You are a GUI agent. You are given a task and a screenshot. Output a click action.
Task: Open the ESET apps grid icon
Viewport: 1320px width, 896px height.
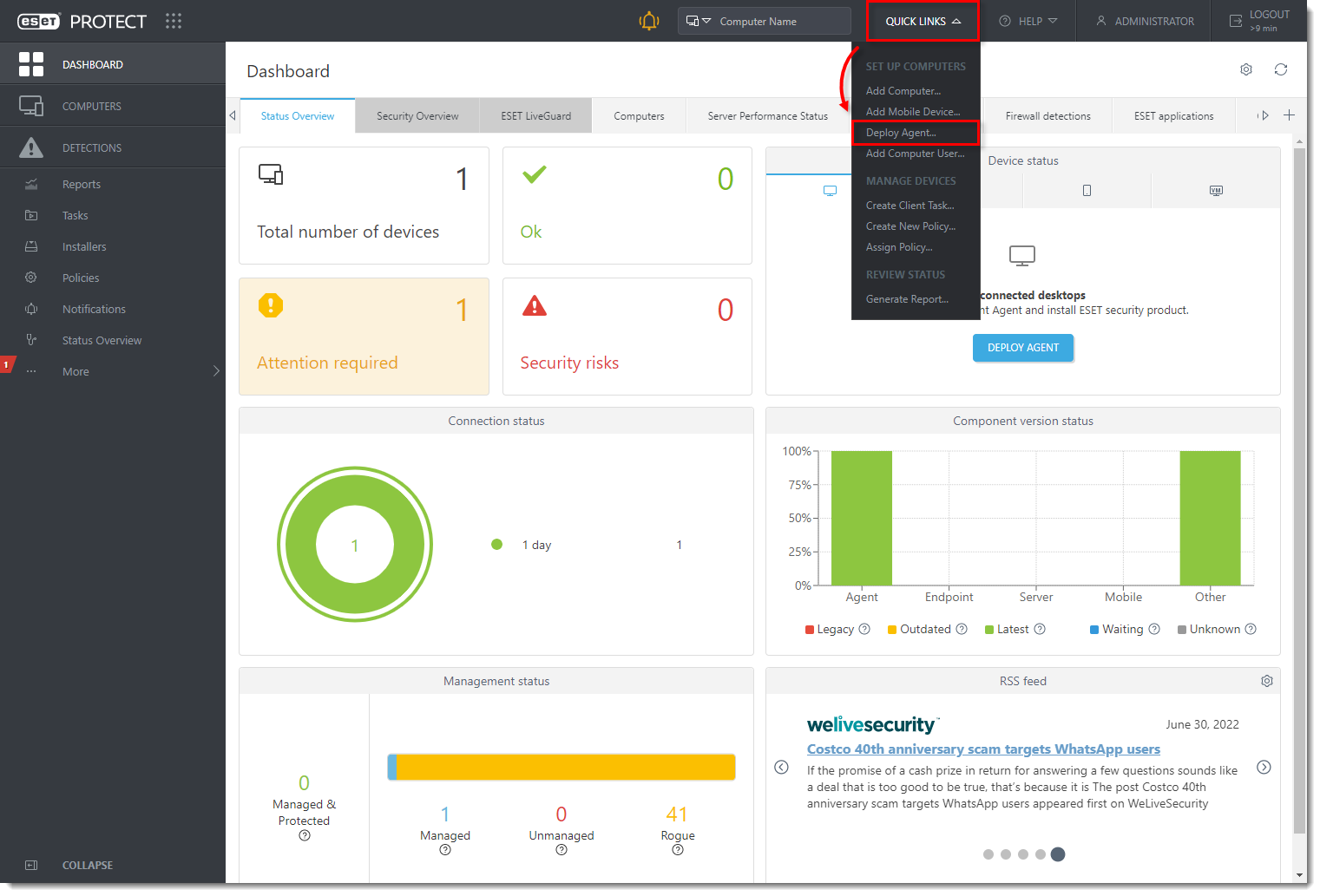coord(174,21)
